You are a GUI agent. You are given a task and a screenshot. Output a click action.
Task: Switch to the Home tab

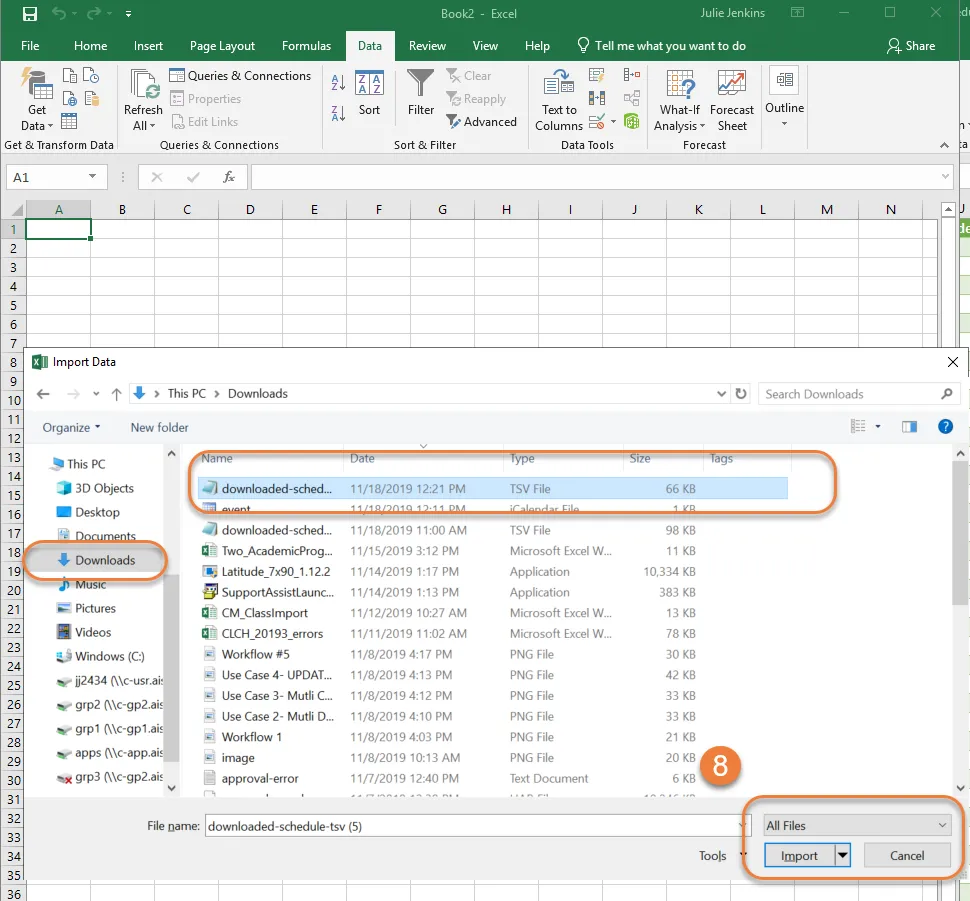click(90, 46)
